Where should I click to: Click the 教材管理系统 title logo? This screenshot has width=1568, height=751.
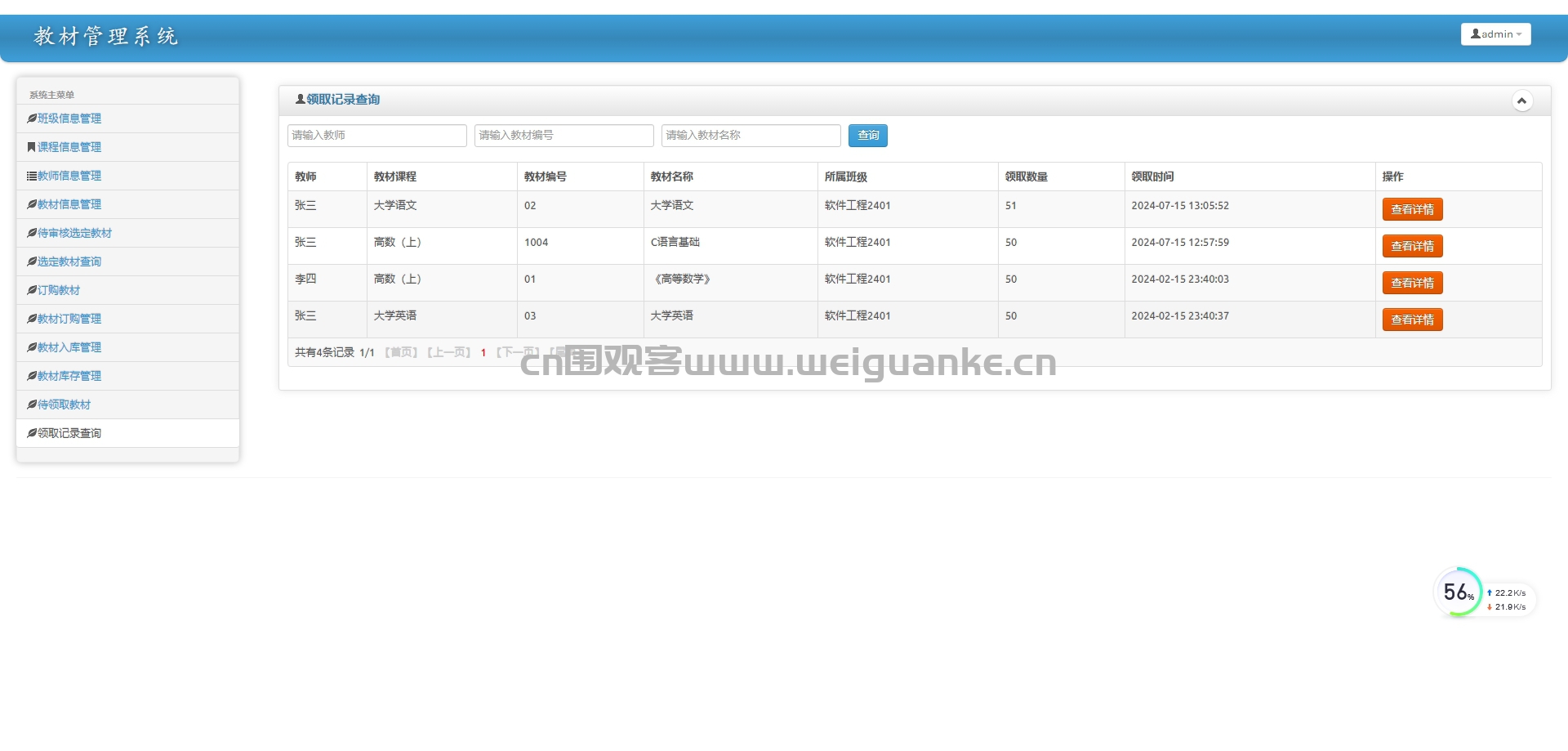(105, 36)
